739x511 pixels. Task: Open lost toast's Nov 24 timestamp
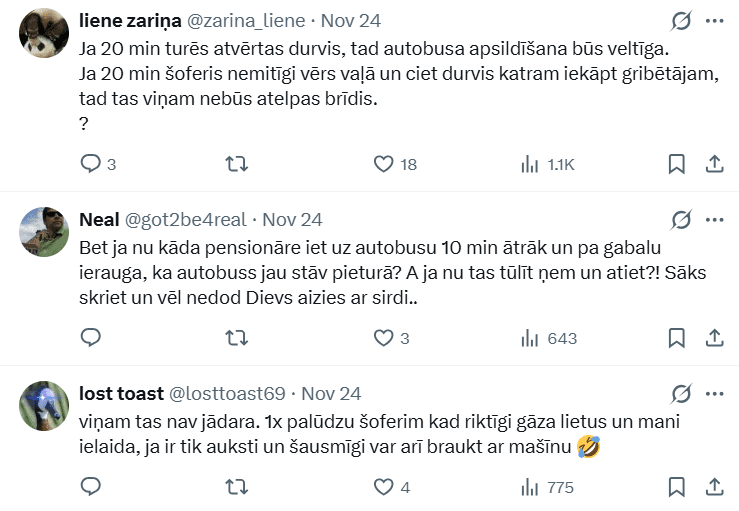pyautogui.click(x=331, y=393)
